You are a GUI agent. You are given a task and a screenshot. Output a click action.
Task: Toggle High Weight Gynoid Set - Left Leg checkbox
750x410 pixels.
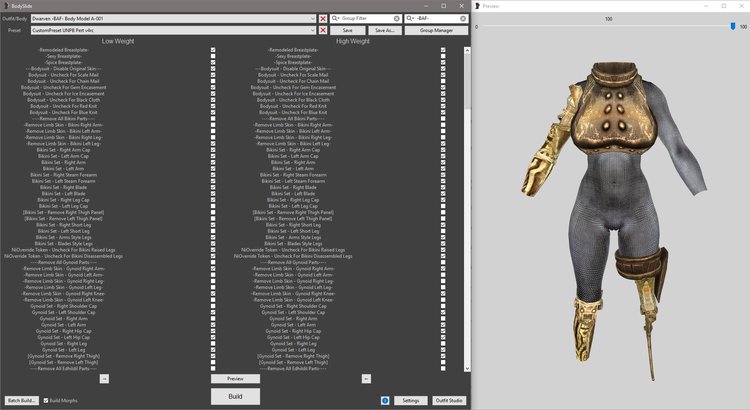pos(443,350)
